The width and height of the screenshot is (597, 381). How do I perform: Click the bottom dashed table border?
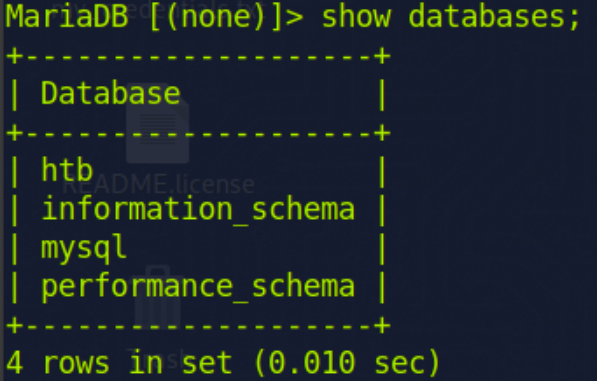point(198,326)
